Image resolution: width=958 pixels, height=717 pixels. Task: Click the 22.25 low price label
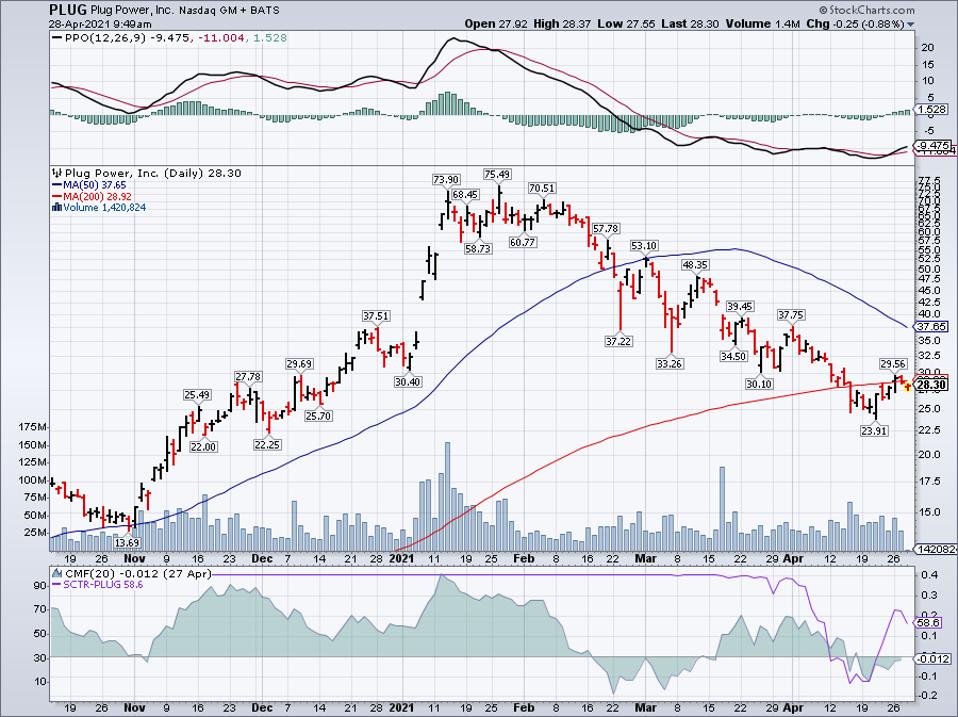coord(267,445)
